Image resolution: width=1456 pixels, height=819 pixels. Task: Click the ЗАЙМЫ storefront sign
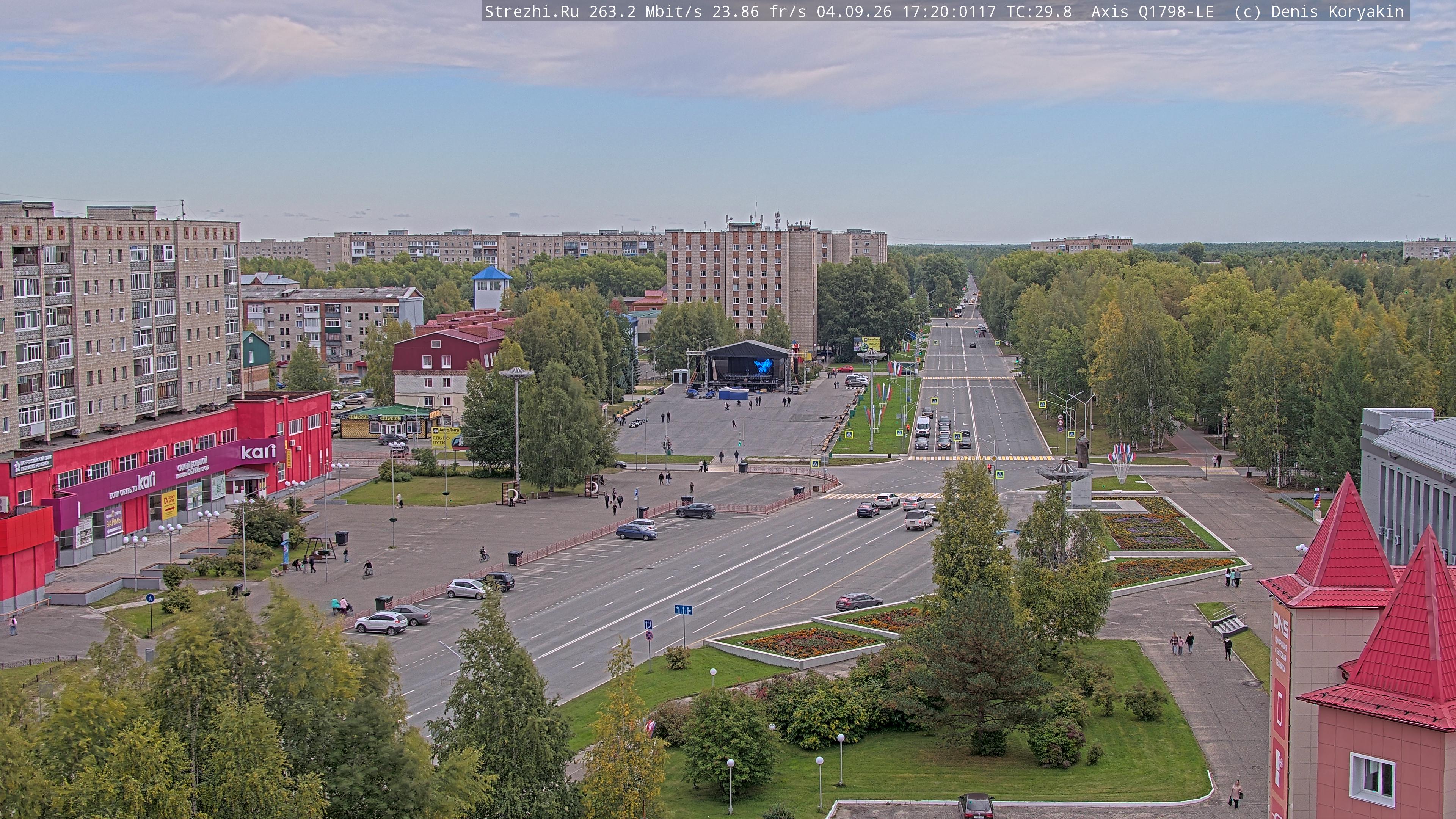click(114, 522)
